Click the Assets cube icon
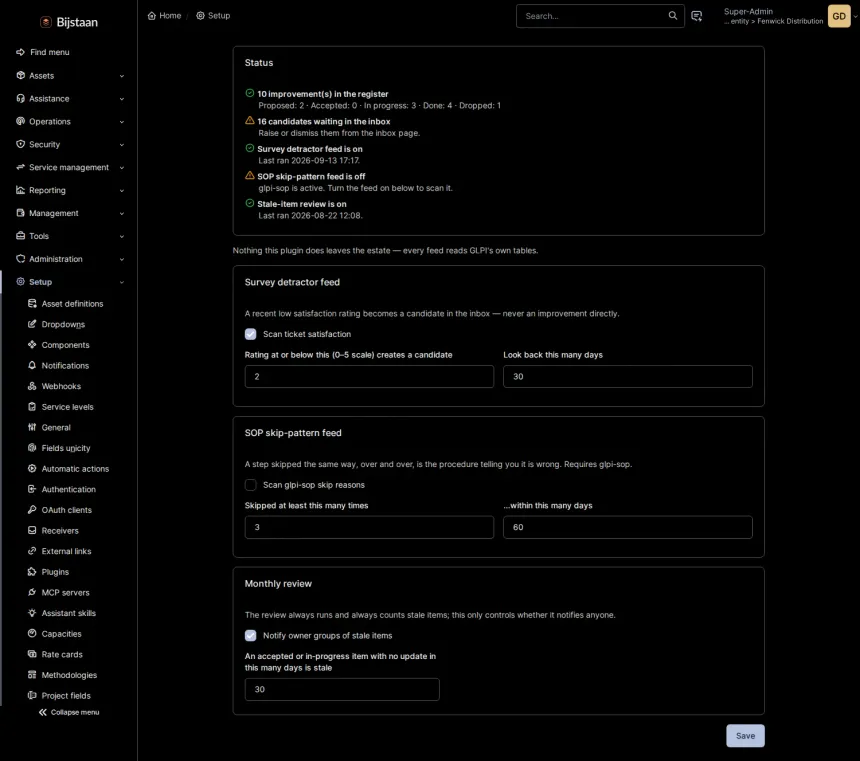This screenshot has width=860, height=761. click(x=20, y=75)
